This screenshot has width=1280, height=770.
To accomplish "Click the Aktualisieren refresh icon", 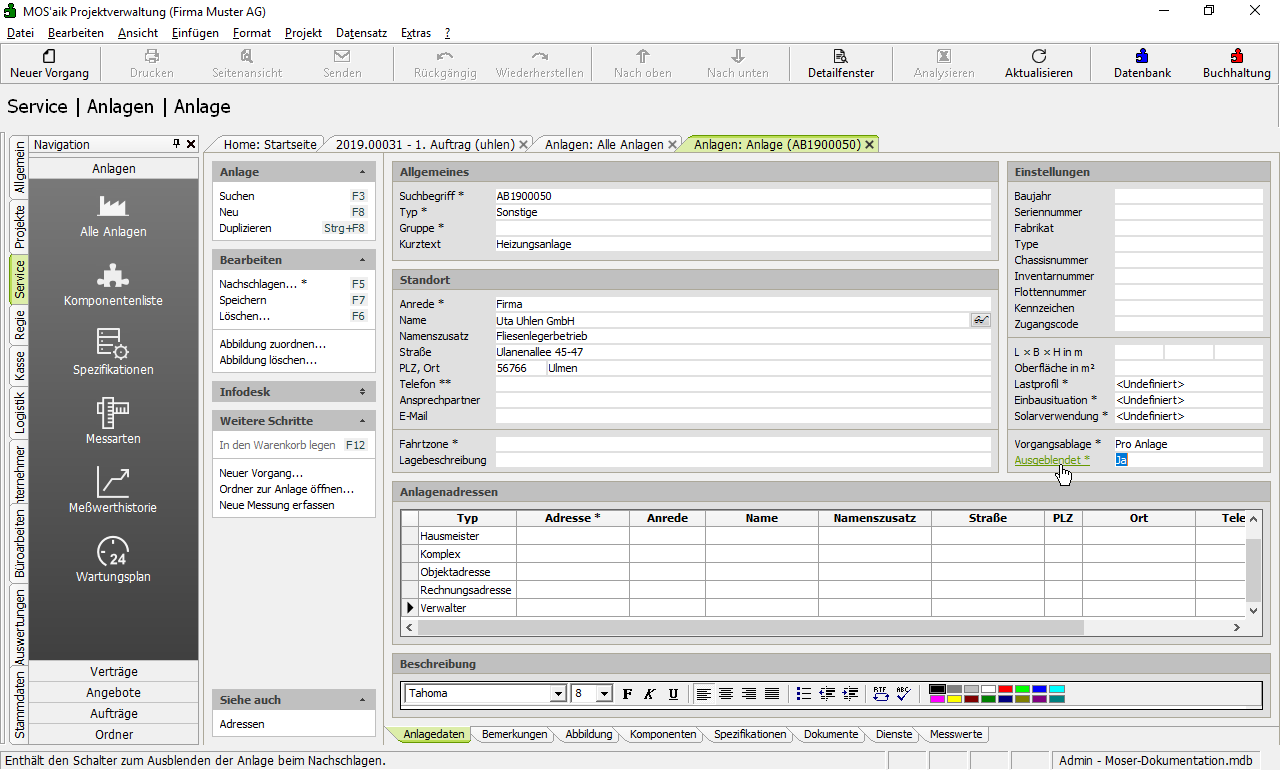I will tap(1039, 56).
